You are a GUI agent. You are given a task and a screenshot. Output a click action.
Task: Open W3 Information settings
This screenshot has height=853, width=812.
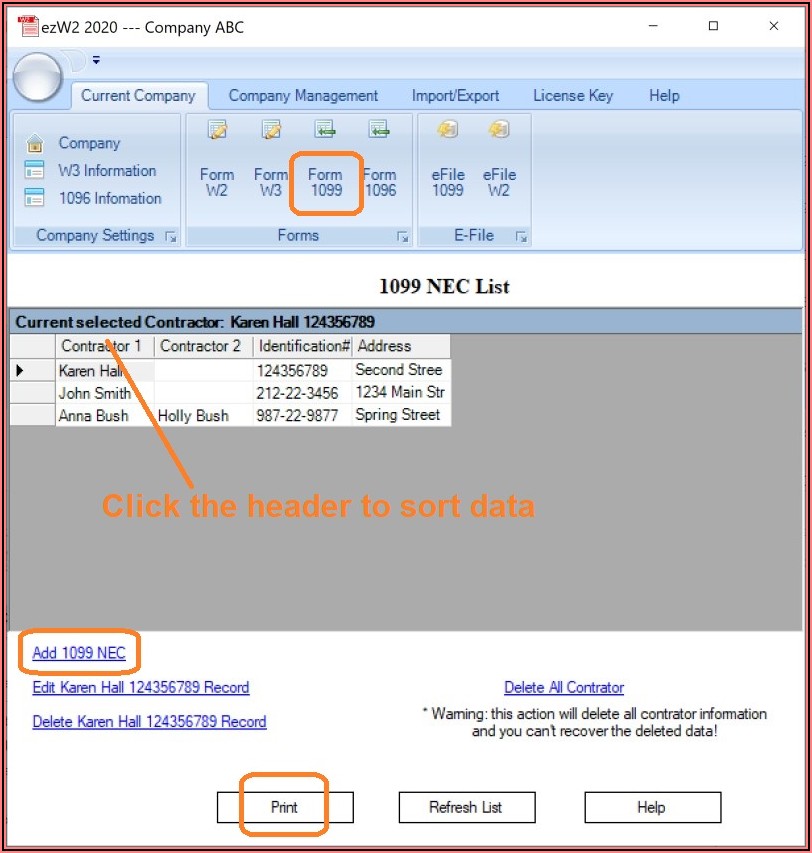[106, 171]
